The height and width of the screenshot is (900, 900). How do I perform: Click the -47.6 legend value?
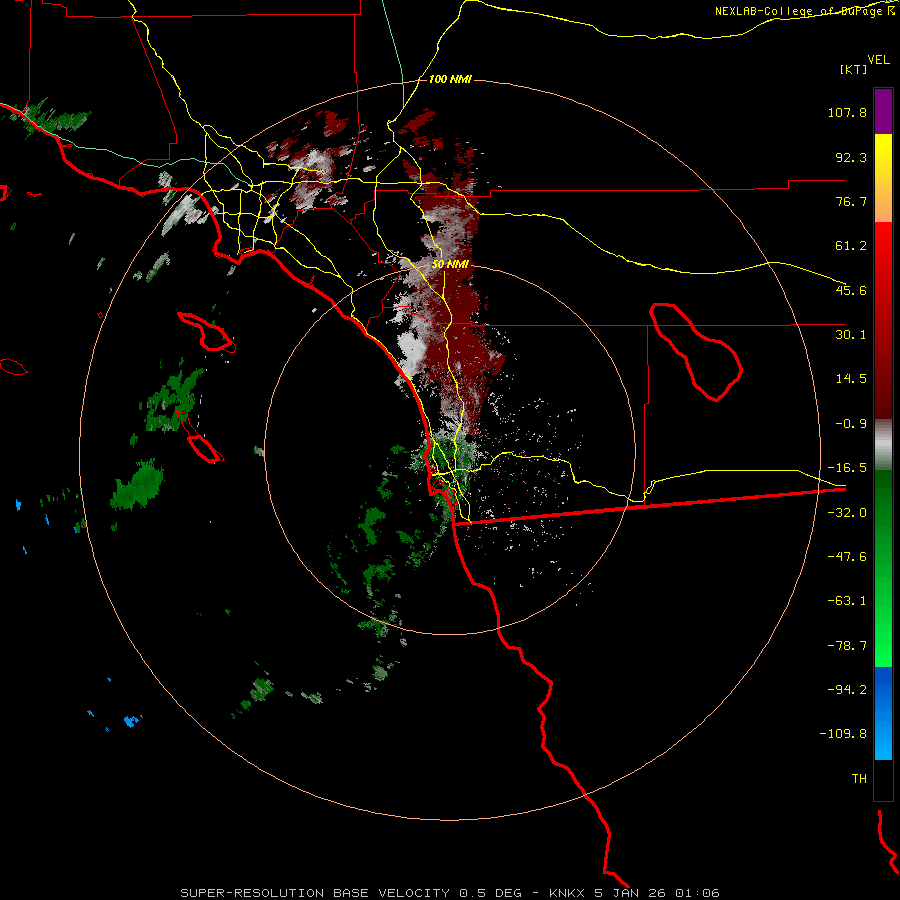click(x=847, y=557)
